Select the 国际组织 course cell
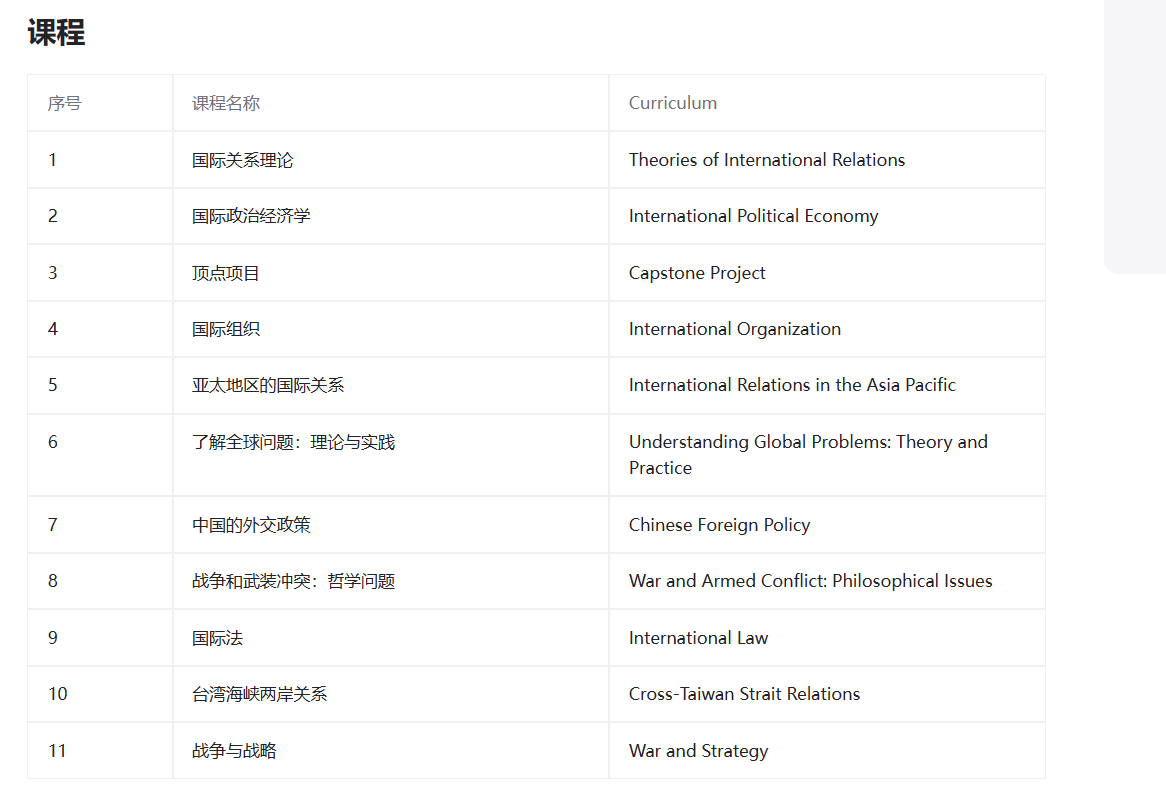Image resolution: width=1166 pixels, height=788 pixels. pyautogui.click(x=226, y=329)
